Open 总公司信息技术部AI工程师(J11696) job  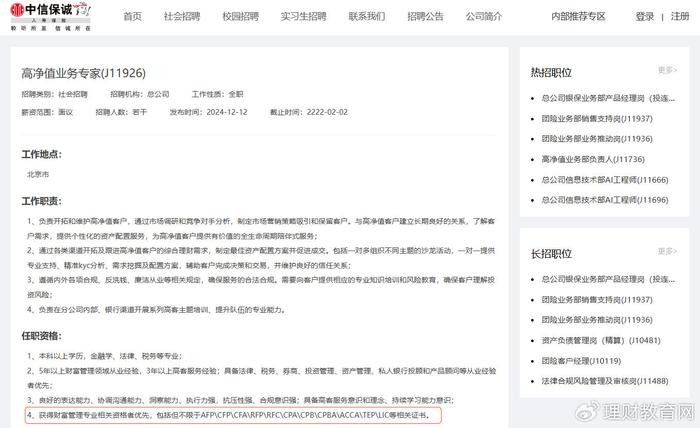click(605, 200)
